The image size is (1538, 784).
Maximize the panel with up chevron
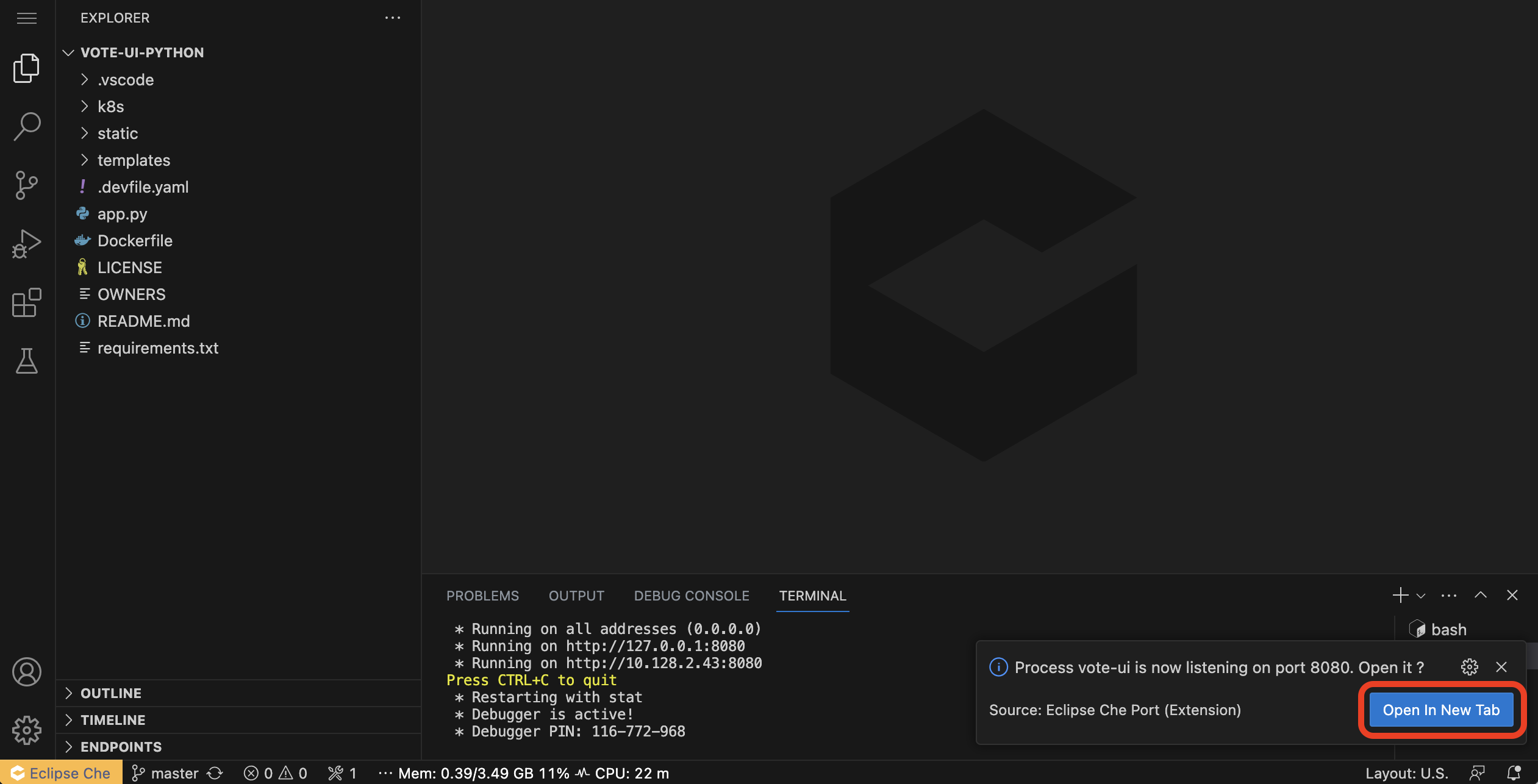click(x=1481, y=595)
